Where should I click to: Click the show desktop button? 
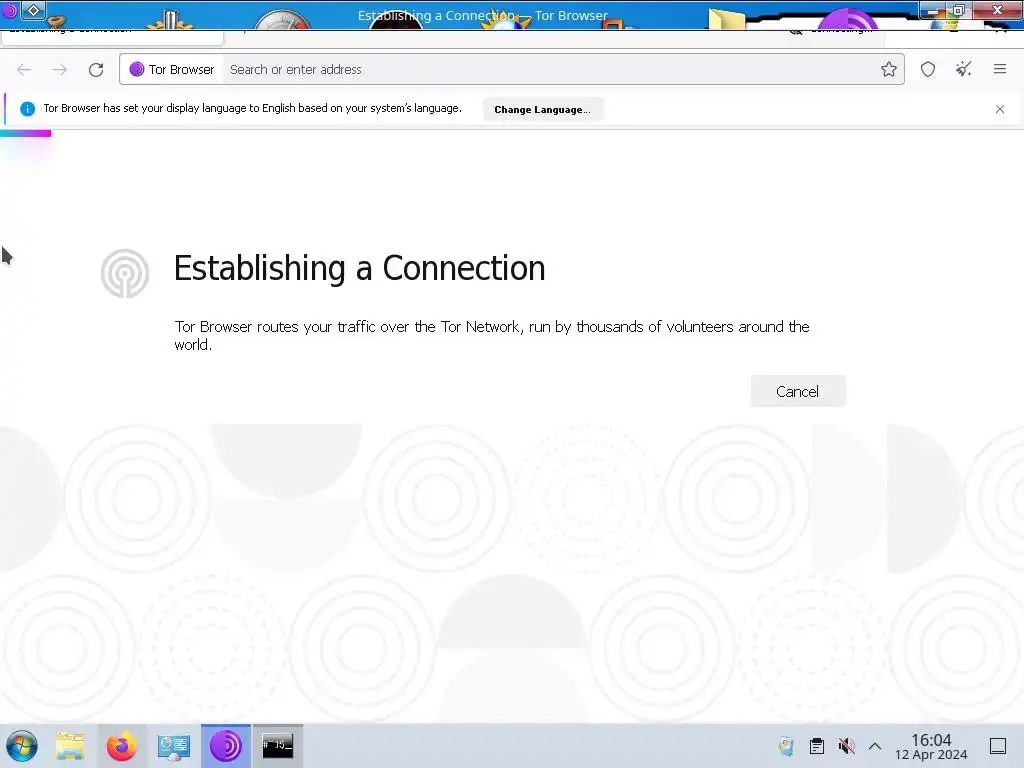998,746
